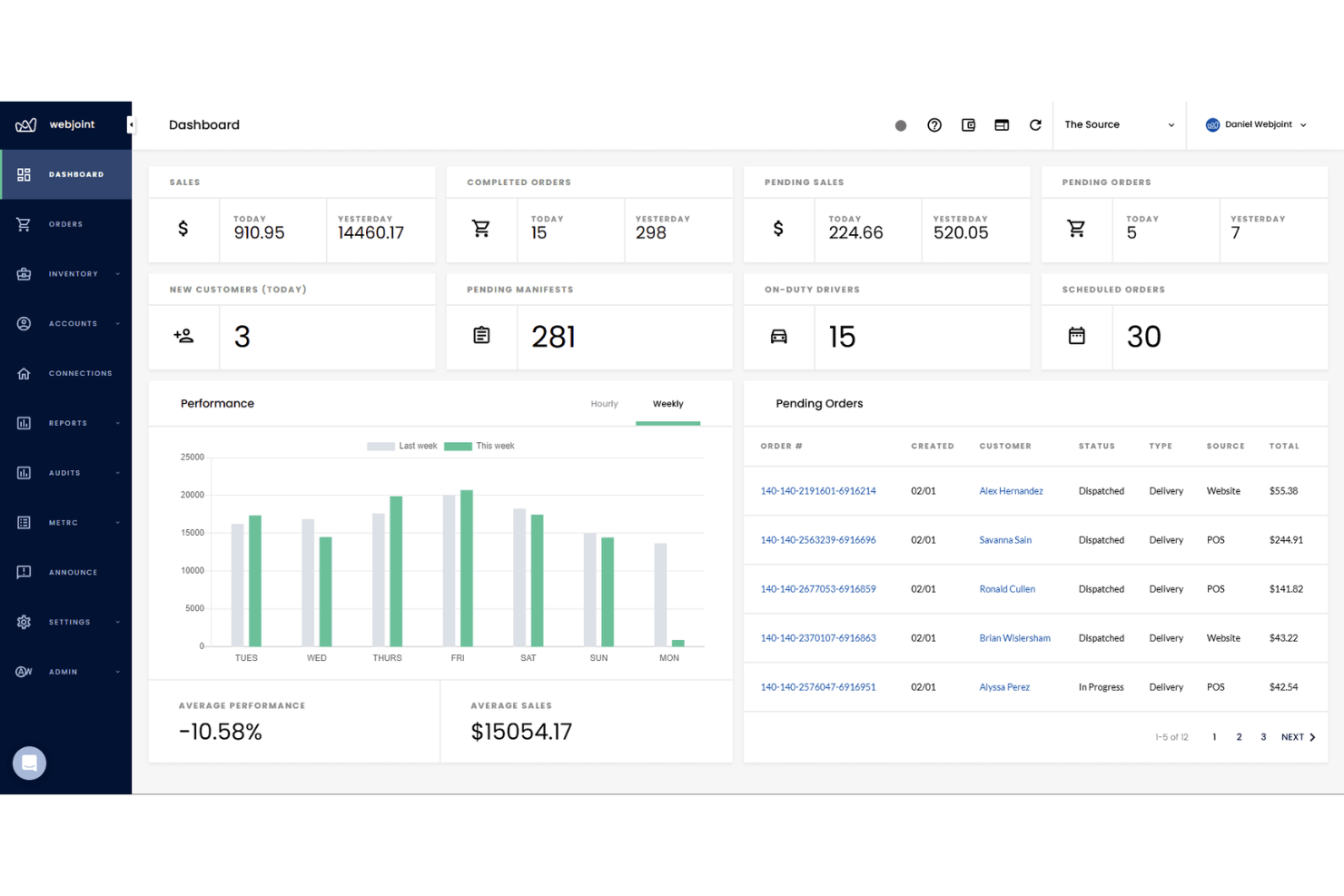This screenshot has width=1344, height=896.
Task: Click the gray status dot in header
Action: click(x=901, y=125)
